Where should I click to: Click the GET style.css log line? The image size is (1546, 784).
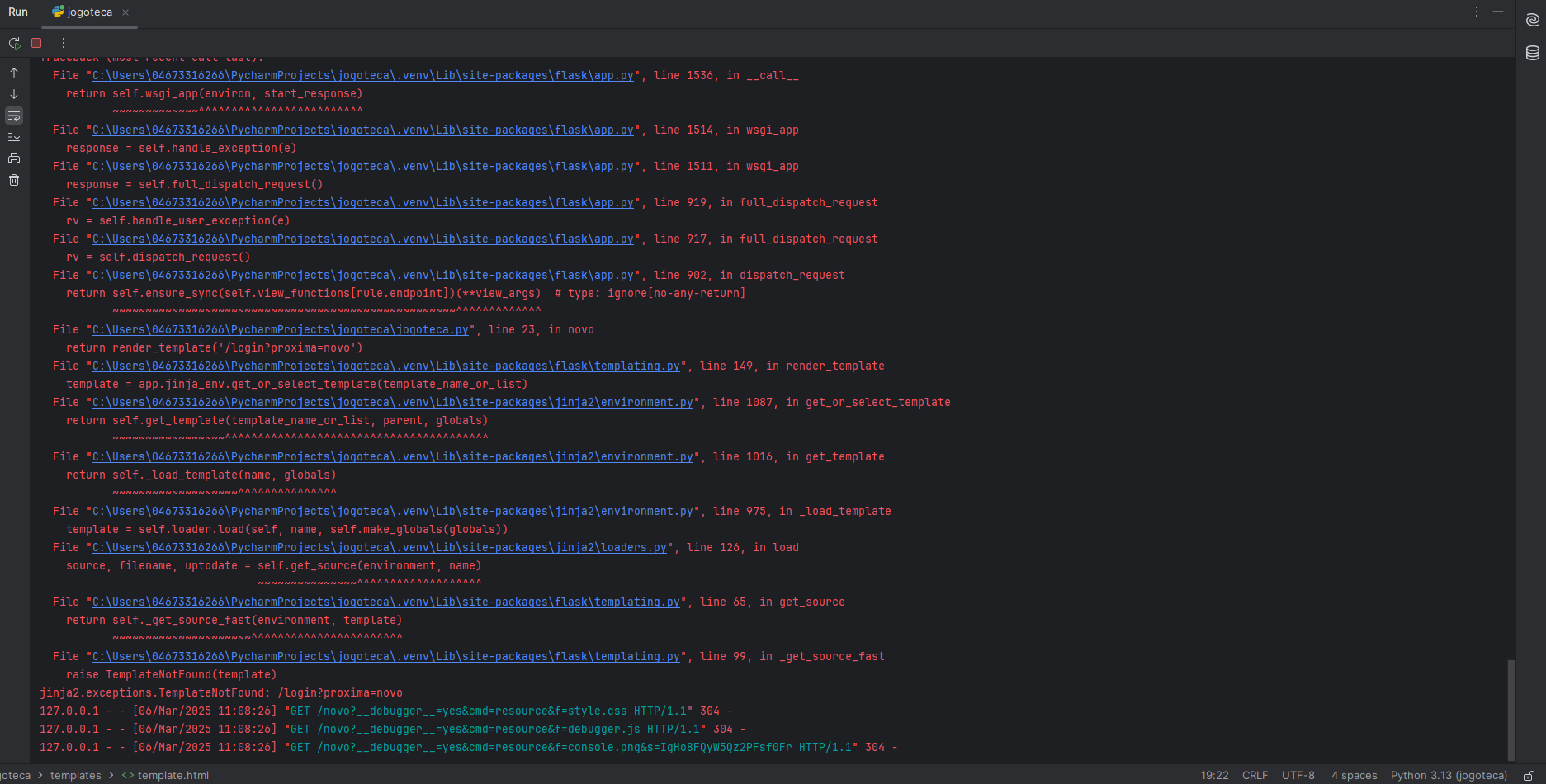386,711
